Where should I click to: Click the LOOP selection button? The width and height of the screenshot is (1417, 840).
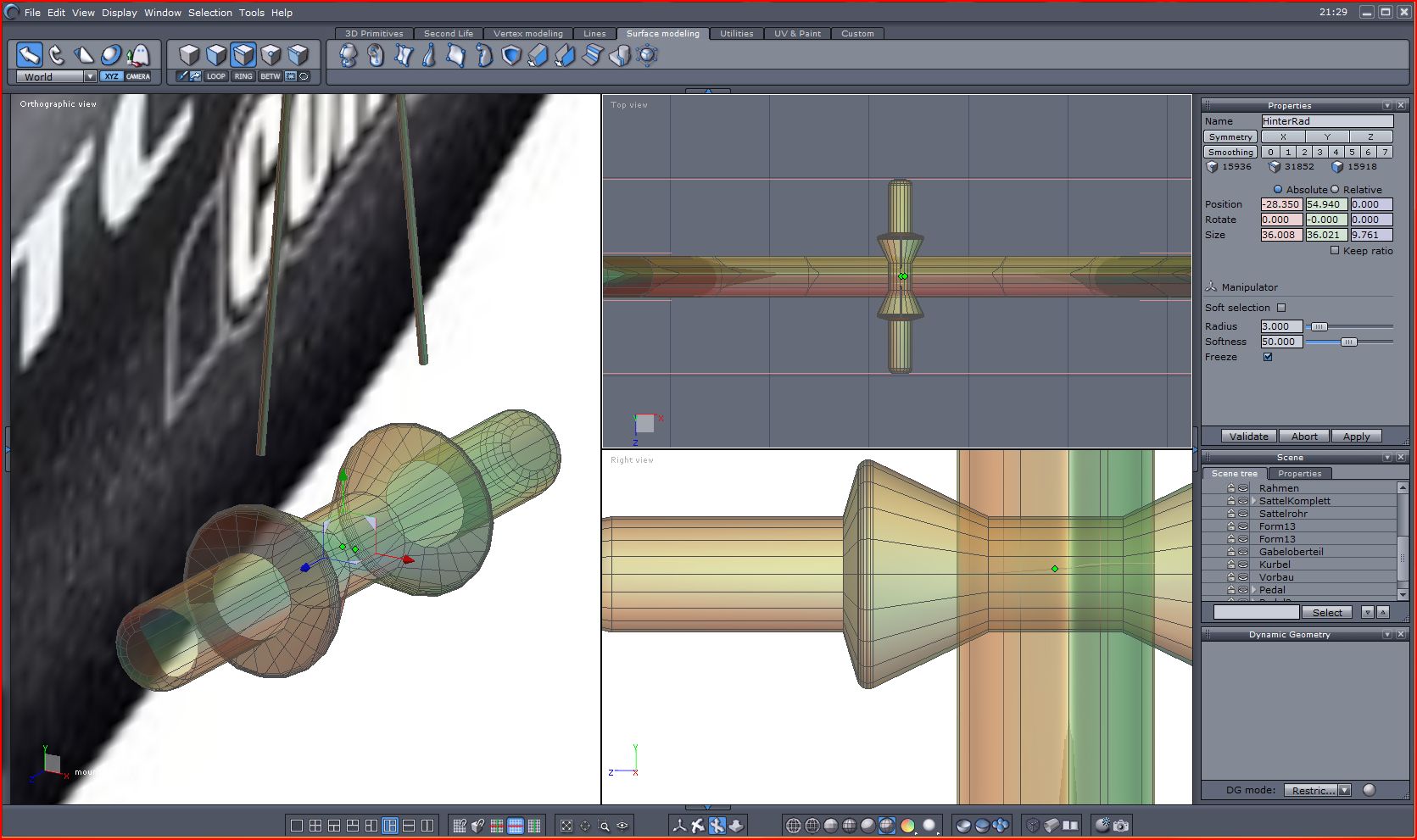point(216,76)
